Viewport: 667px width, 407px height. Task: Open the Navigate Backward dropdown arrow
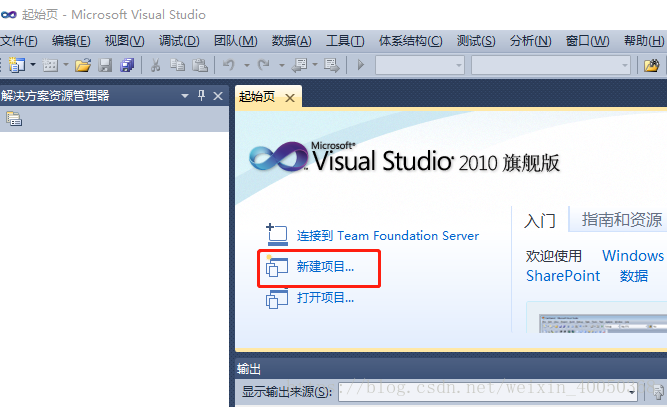pos(315,65)
